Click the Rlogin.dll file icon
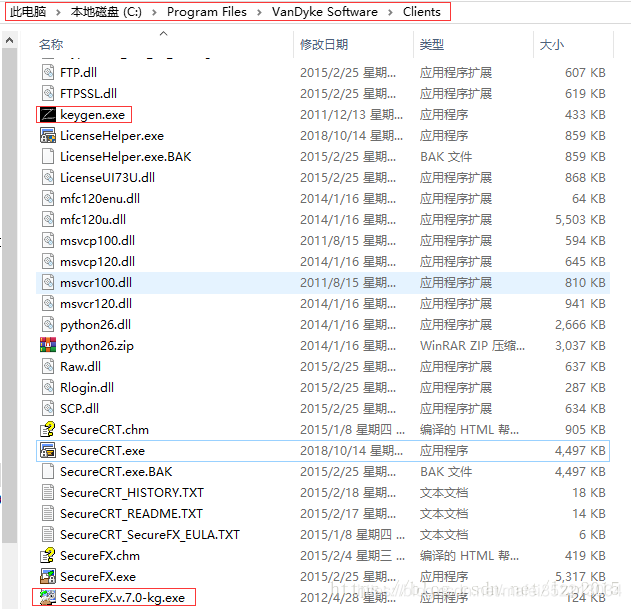631x609 pixels. point(48,387)
